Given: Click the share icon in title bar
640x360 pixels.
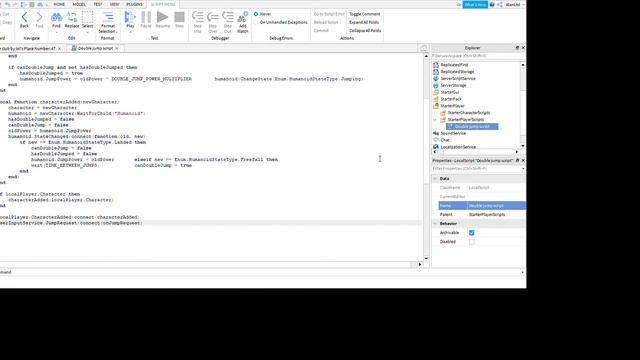Looking at the screenshot, I should click(x=500, y=4).
